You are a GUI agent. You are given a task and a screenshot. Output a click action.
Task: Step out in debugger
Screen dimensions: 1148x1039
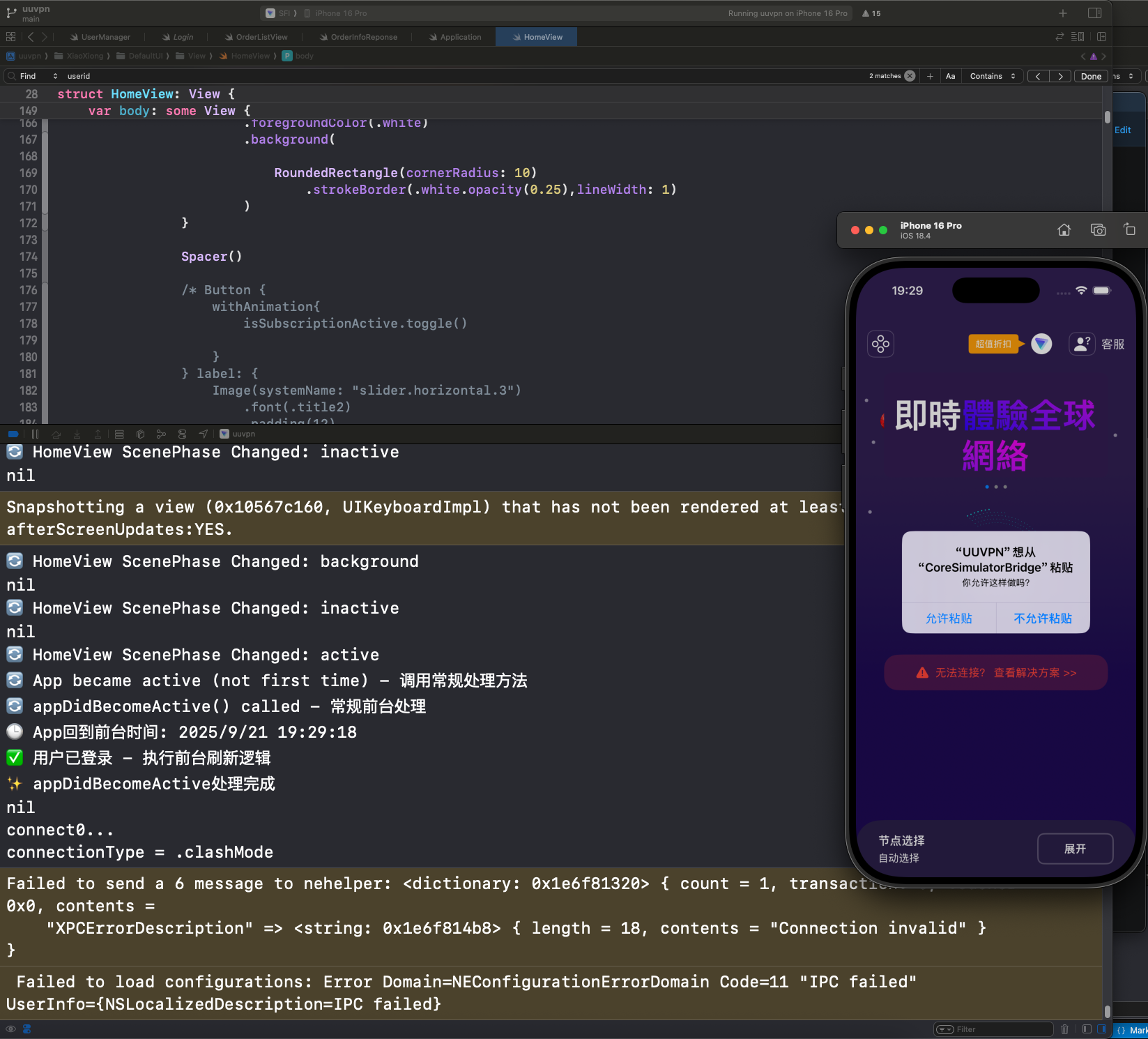tap(98, 434)
